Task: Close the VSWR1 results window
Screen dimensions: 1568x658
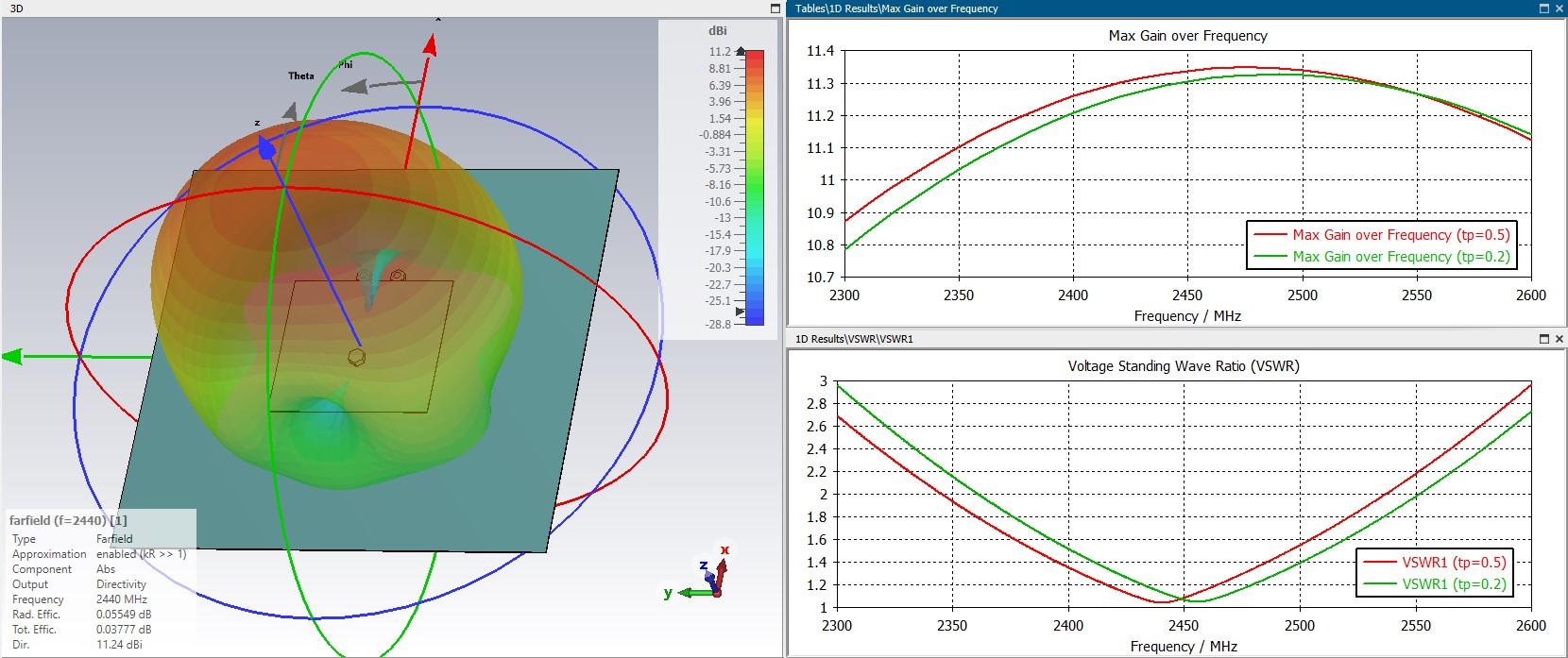Action: (x=1559, y=338)
